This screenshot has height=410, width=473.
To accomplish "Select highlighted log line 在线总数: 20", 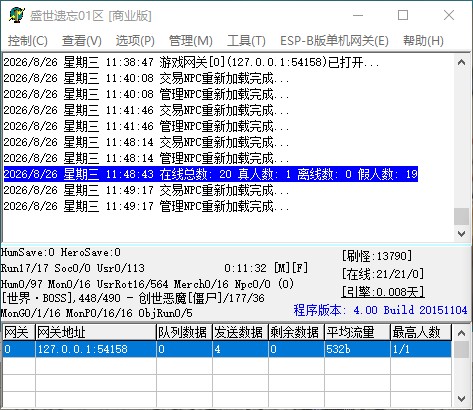I will click(211, 174).
